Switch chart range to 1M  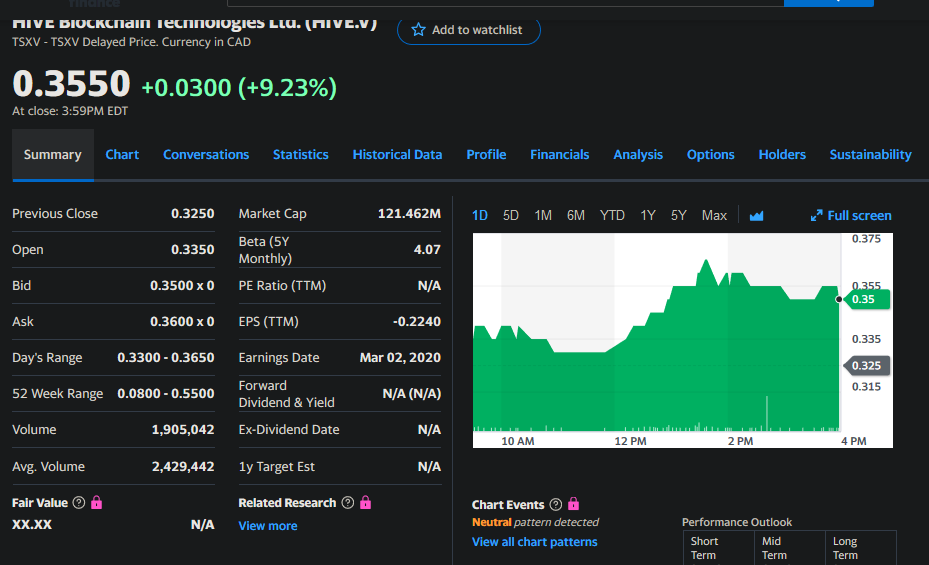click(543, 215)
